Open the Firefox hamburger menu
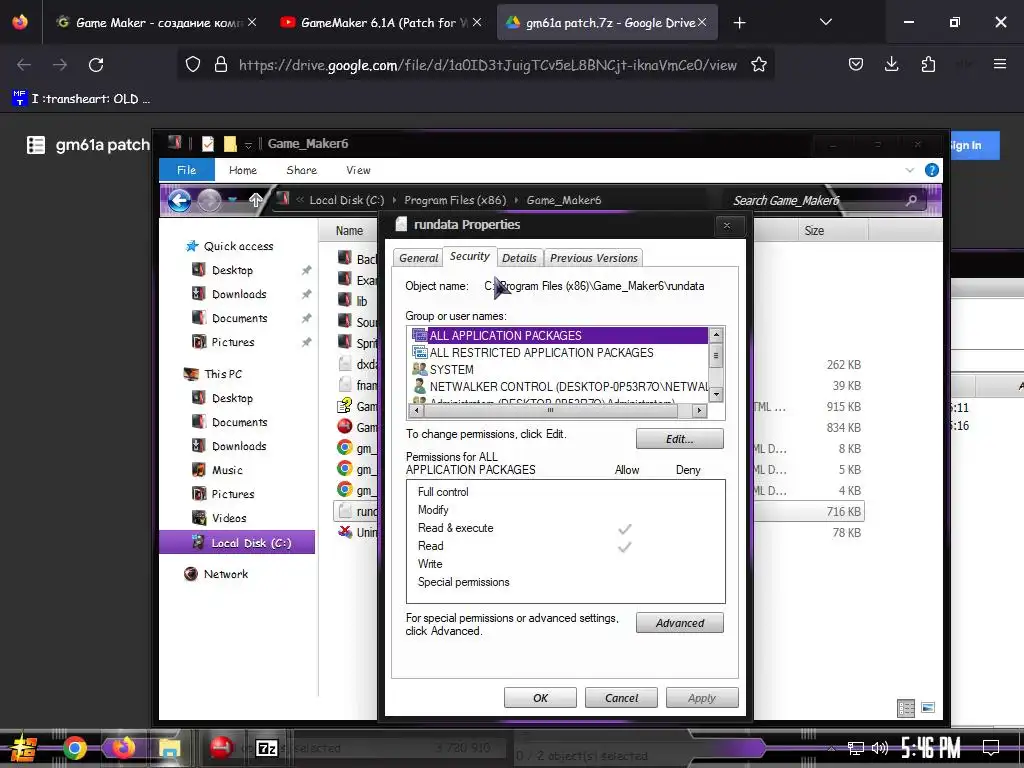 click(999, 64)
